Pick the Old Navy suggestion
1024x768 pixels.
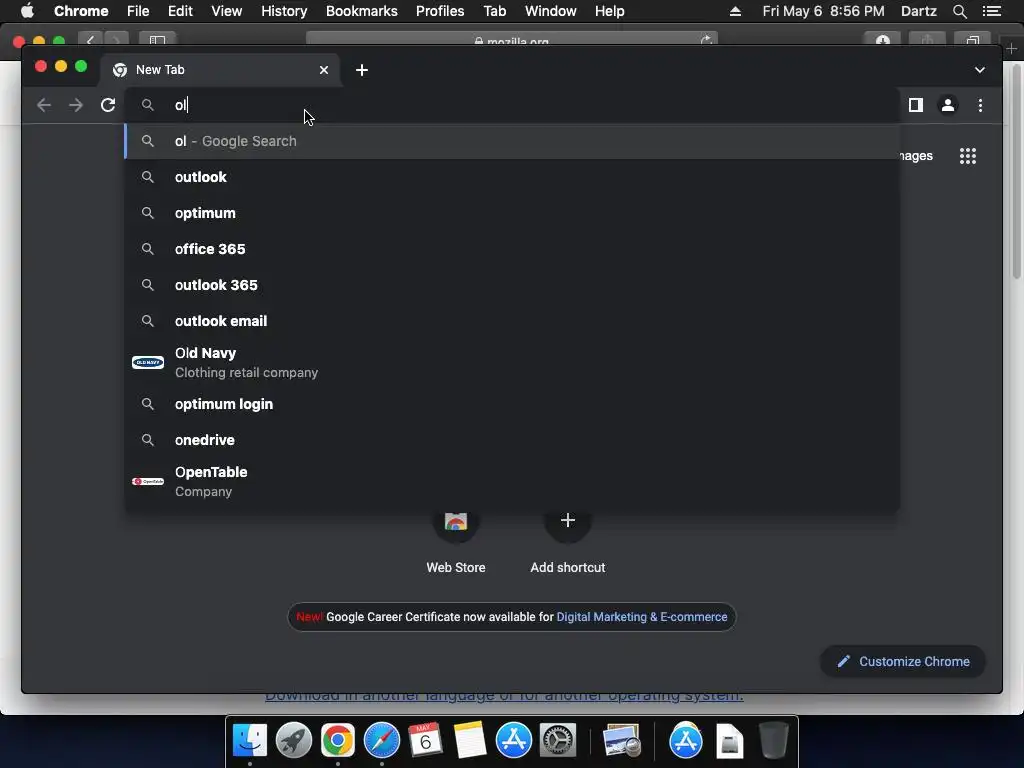[512, 362]
